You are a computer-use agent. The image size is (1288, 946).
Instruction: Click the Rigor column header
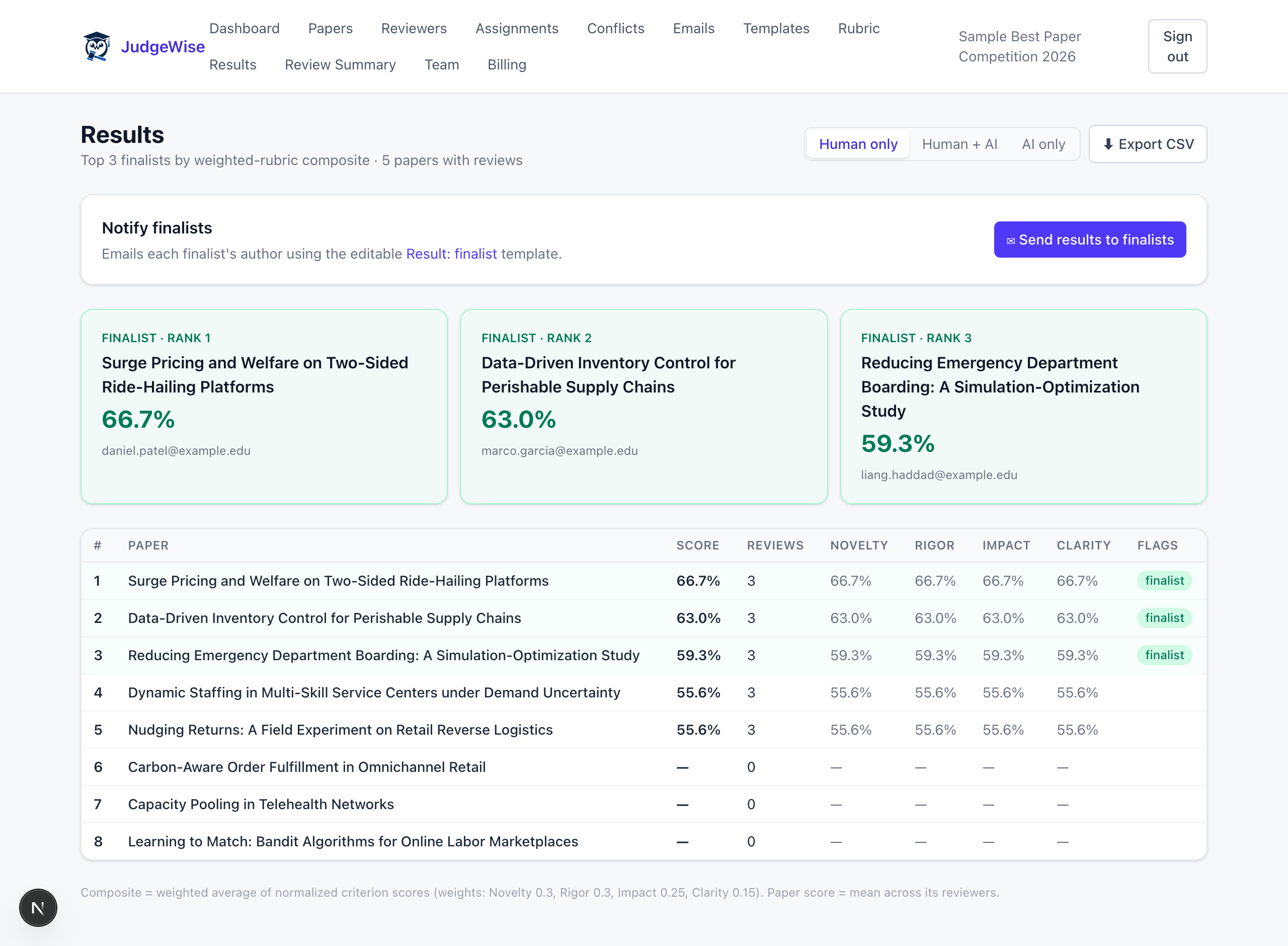(934, 545)
